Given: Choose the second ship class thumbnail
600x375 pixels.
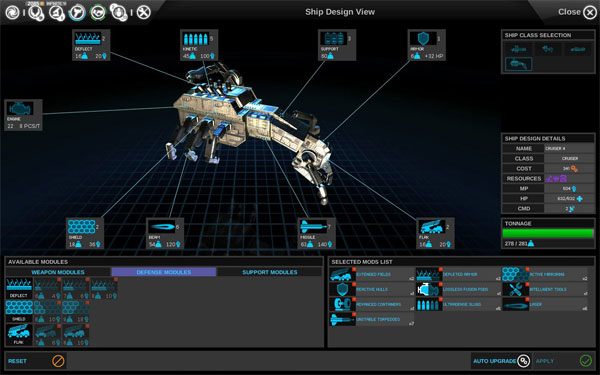Looking at the screenshot, I should click(x=548, y=49).
